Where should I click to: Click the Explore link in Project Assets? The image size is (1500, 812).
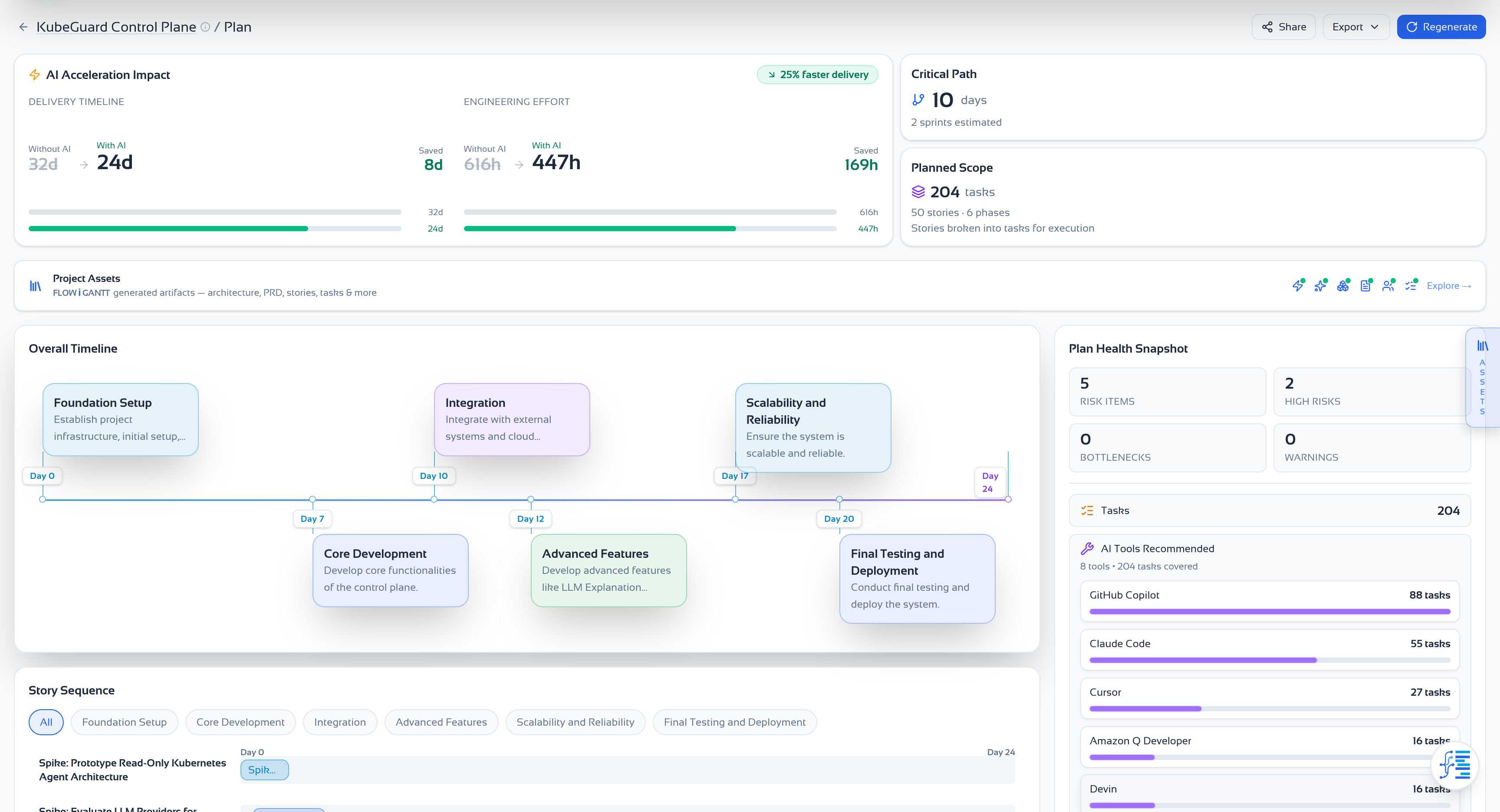click(x=1449, y=286)
